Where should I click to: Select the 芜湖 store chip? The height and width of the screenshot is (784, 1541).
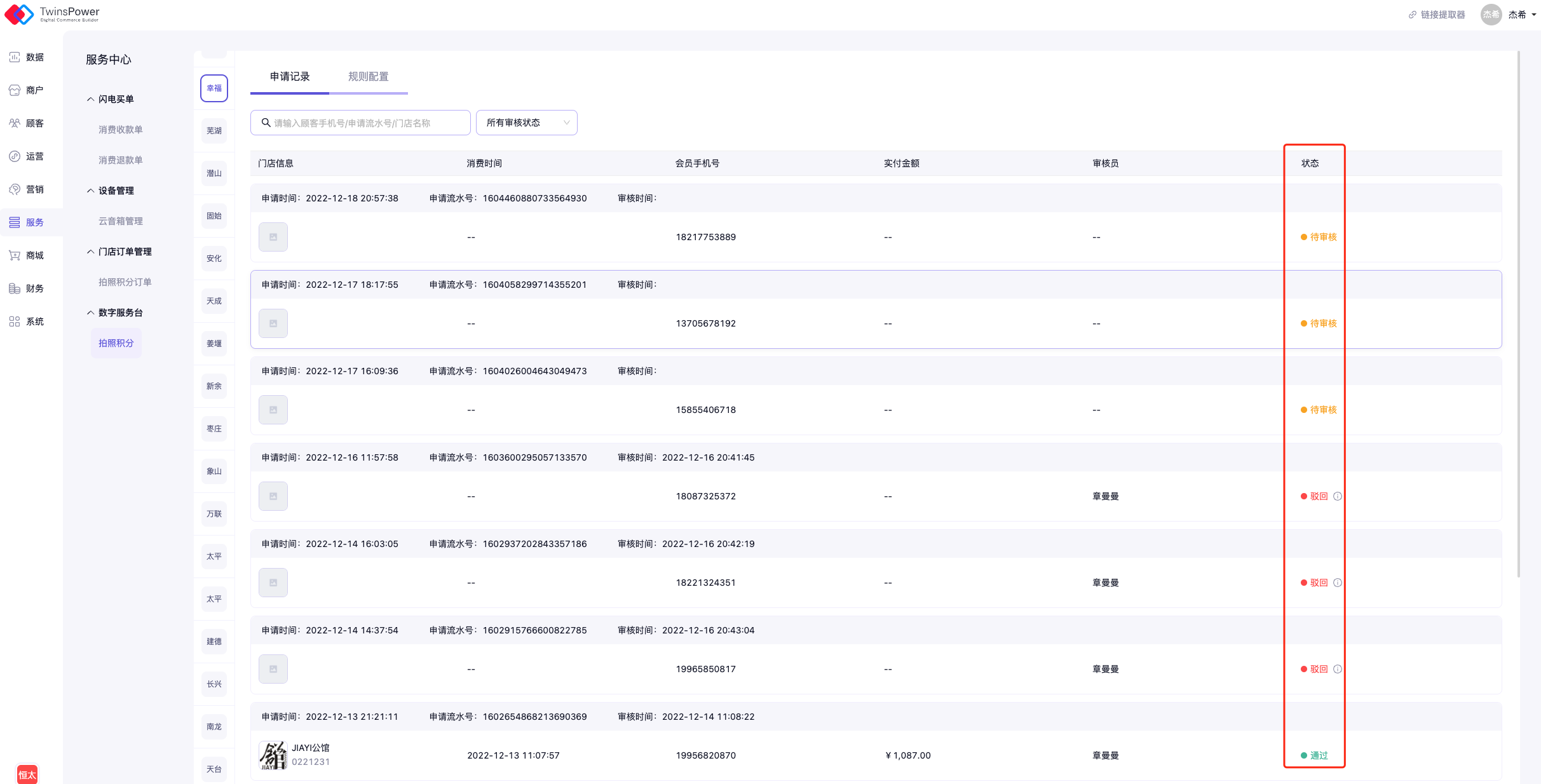tap(214, 131)
